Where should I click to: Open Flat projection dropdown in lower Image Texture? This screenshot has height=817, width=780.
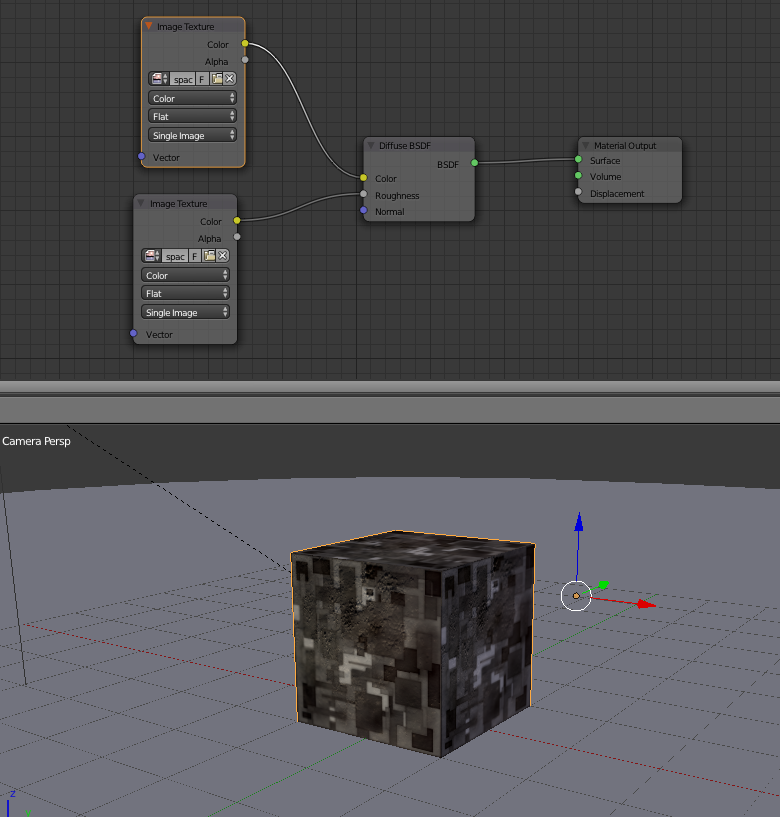point(185,293)
